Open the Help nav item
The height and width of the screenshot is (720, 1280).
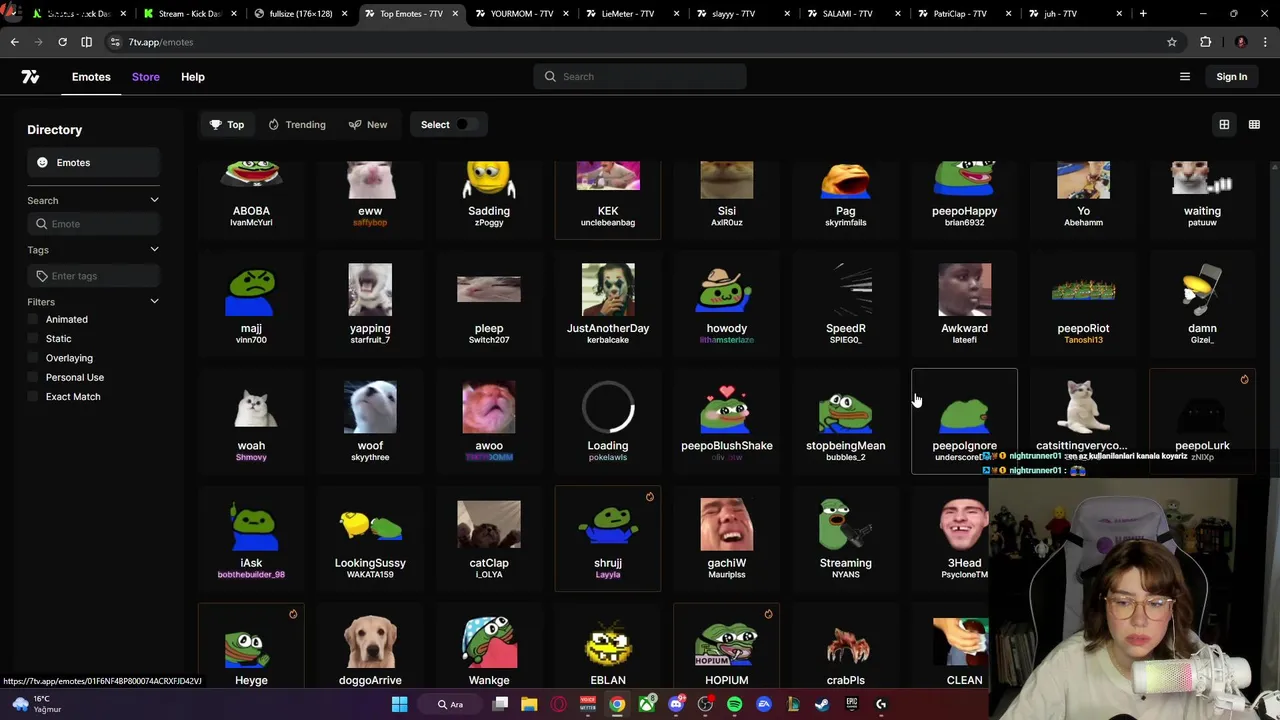193,77
